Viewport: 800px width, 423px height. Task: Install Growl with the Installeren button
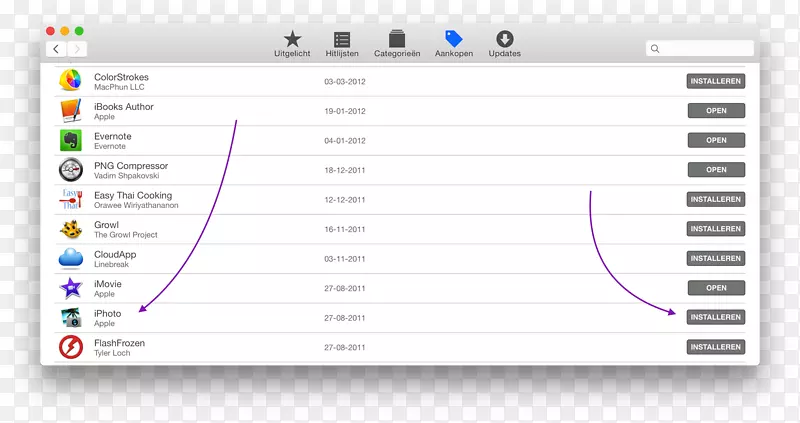click(x=716, y=229)
